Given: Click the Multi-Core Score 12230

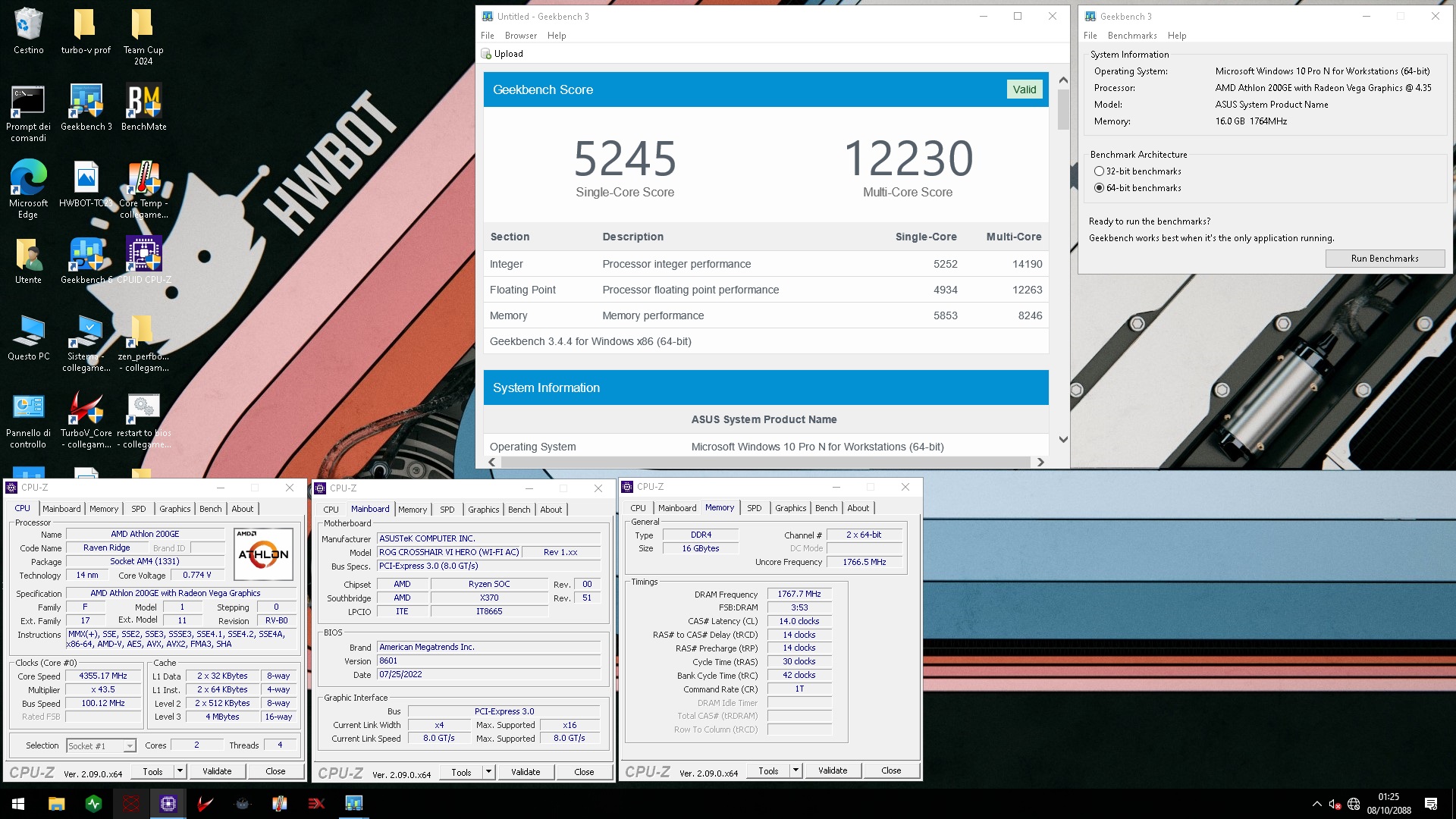Looking at the screenshot, I should pos(908,158).
